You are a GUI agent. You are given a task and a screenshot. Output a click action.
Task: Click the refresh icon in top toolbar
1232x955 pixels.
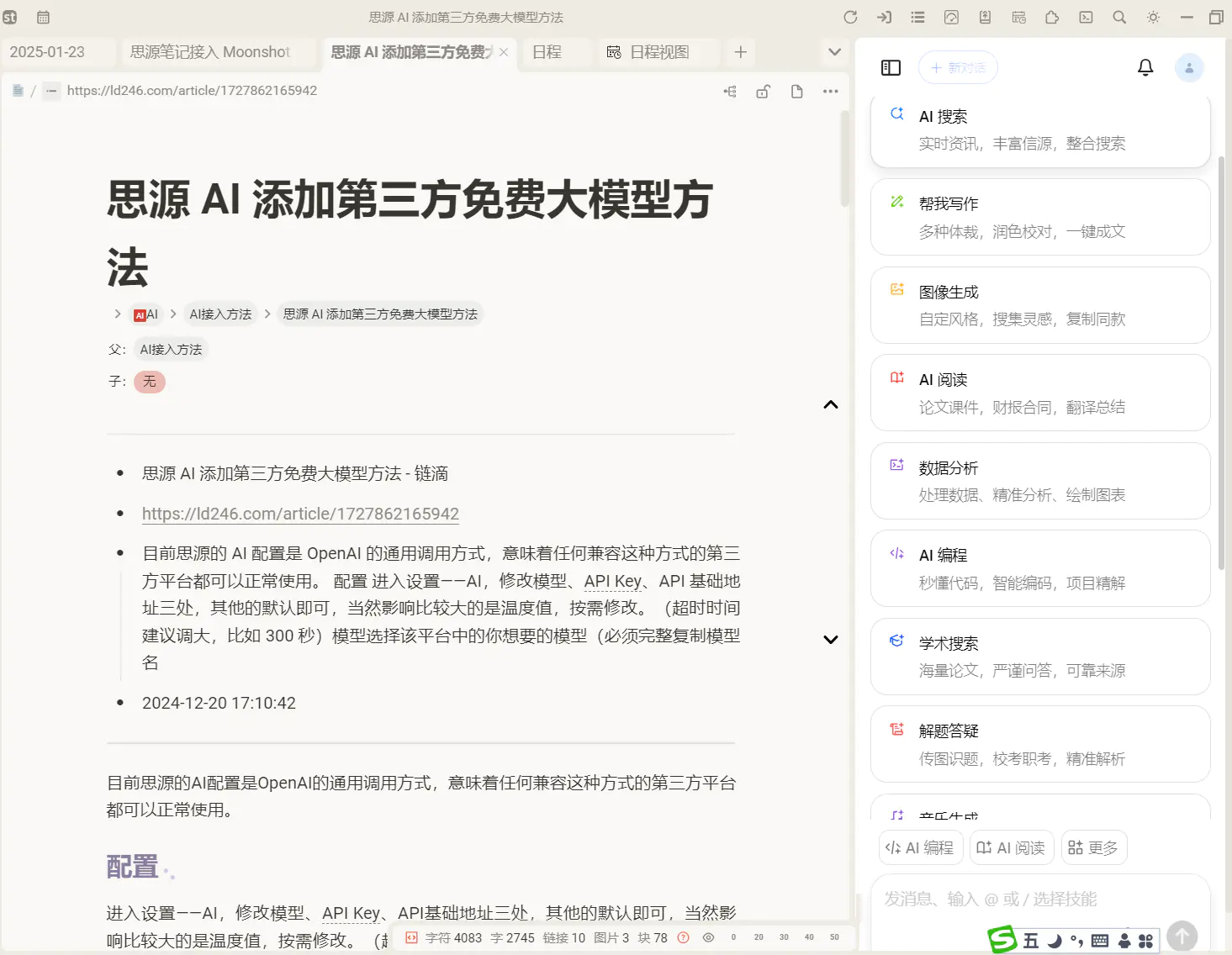coord(850,17)
